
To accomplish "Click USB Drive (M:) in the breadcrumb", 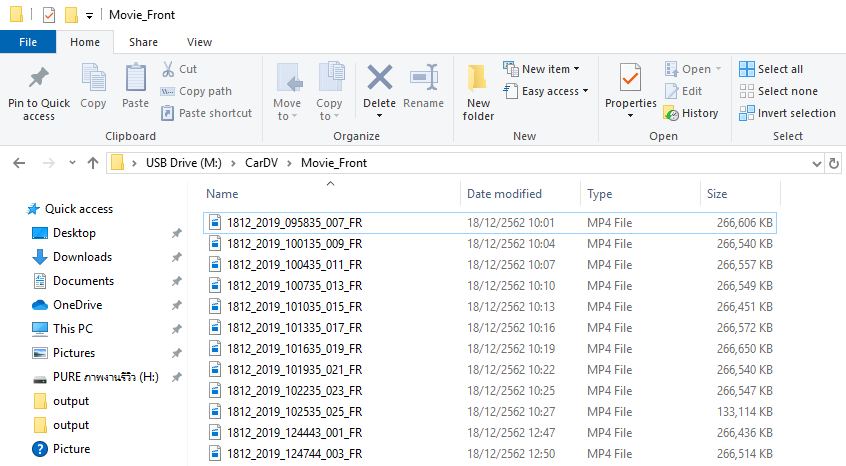I will pyautogui.click(x=183, y=163).
